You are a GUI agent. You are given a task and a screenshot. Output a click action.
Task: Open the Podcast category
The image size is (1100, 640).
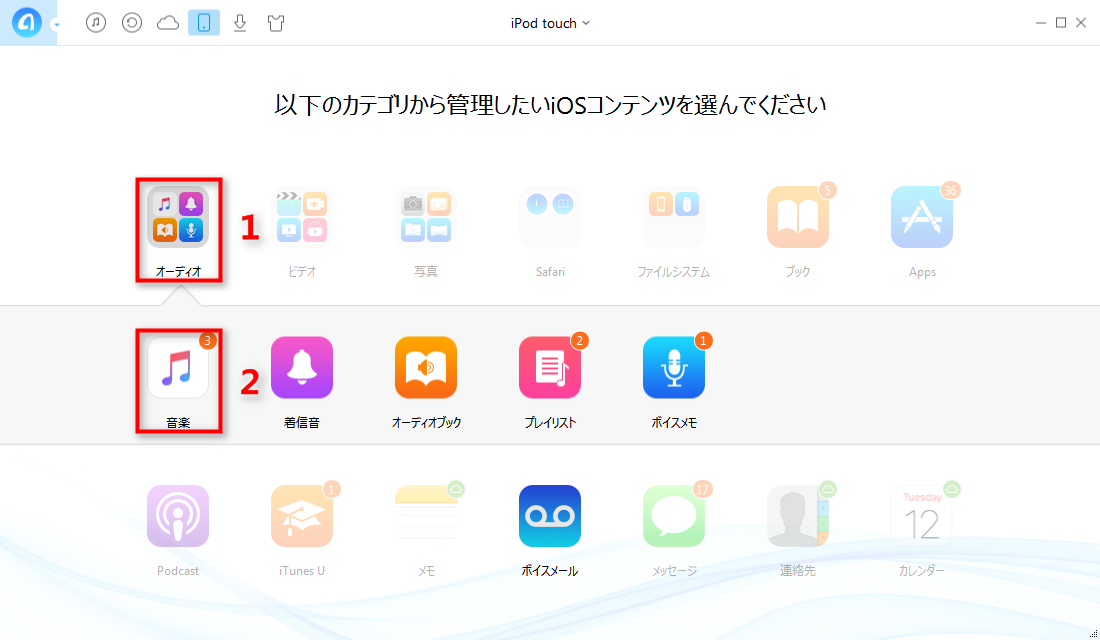click(177, 516)
